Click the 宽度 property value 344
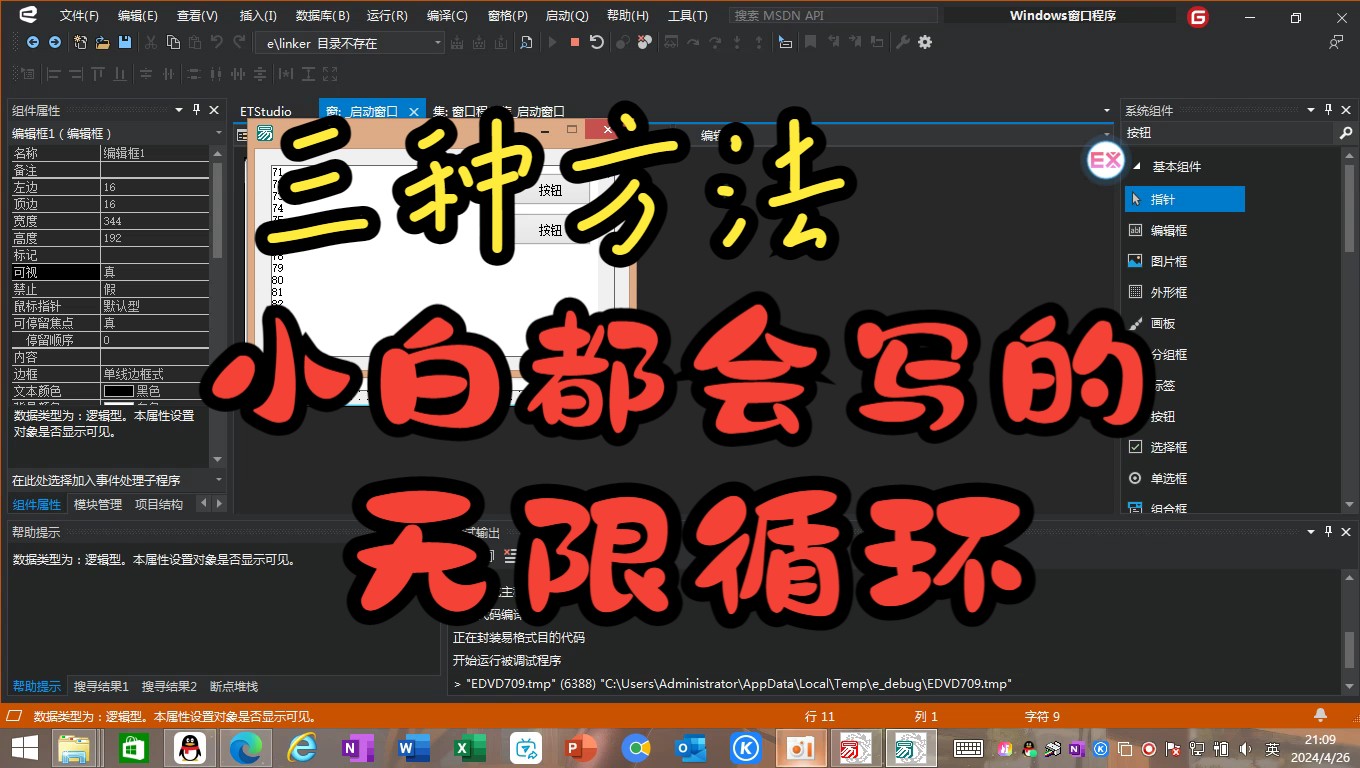This screenshot has width=1360, height=768. 155,221
